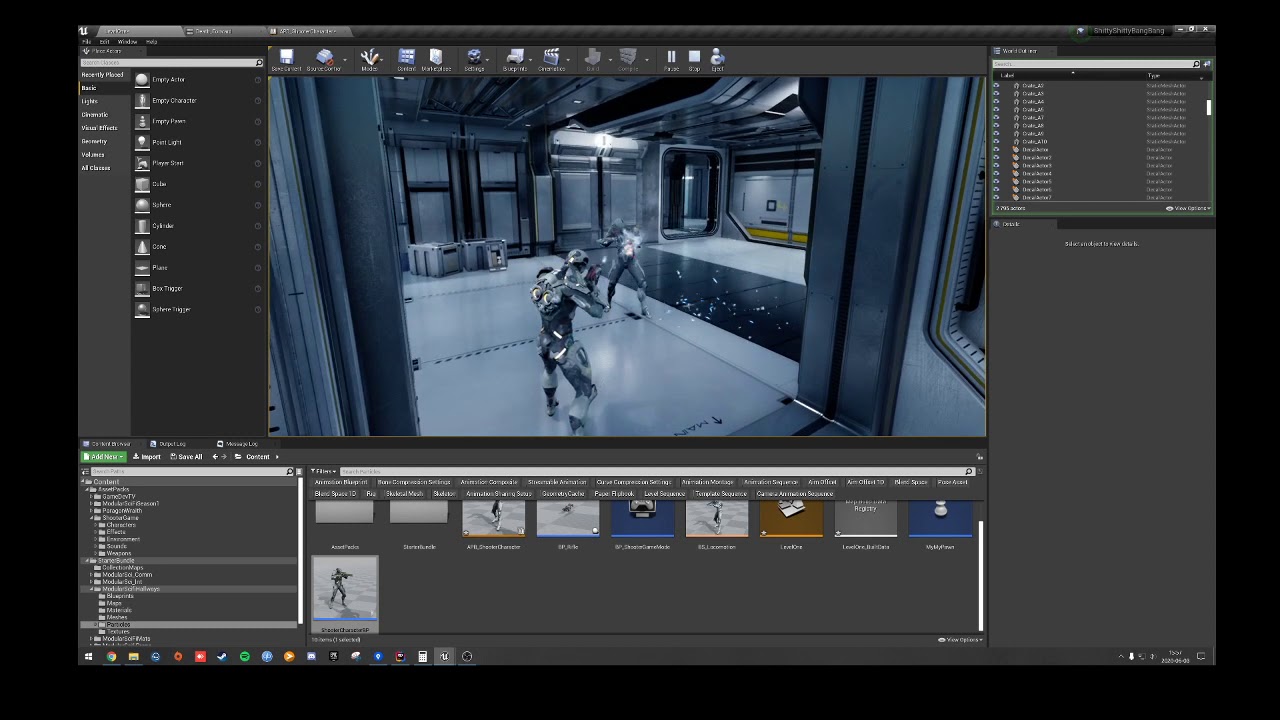Screen dimensions: 1280x720
Task: Select the Lights category in Place Actors
Action: [x=90, y=101]
